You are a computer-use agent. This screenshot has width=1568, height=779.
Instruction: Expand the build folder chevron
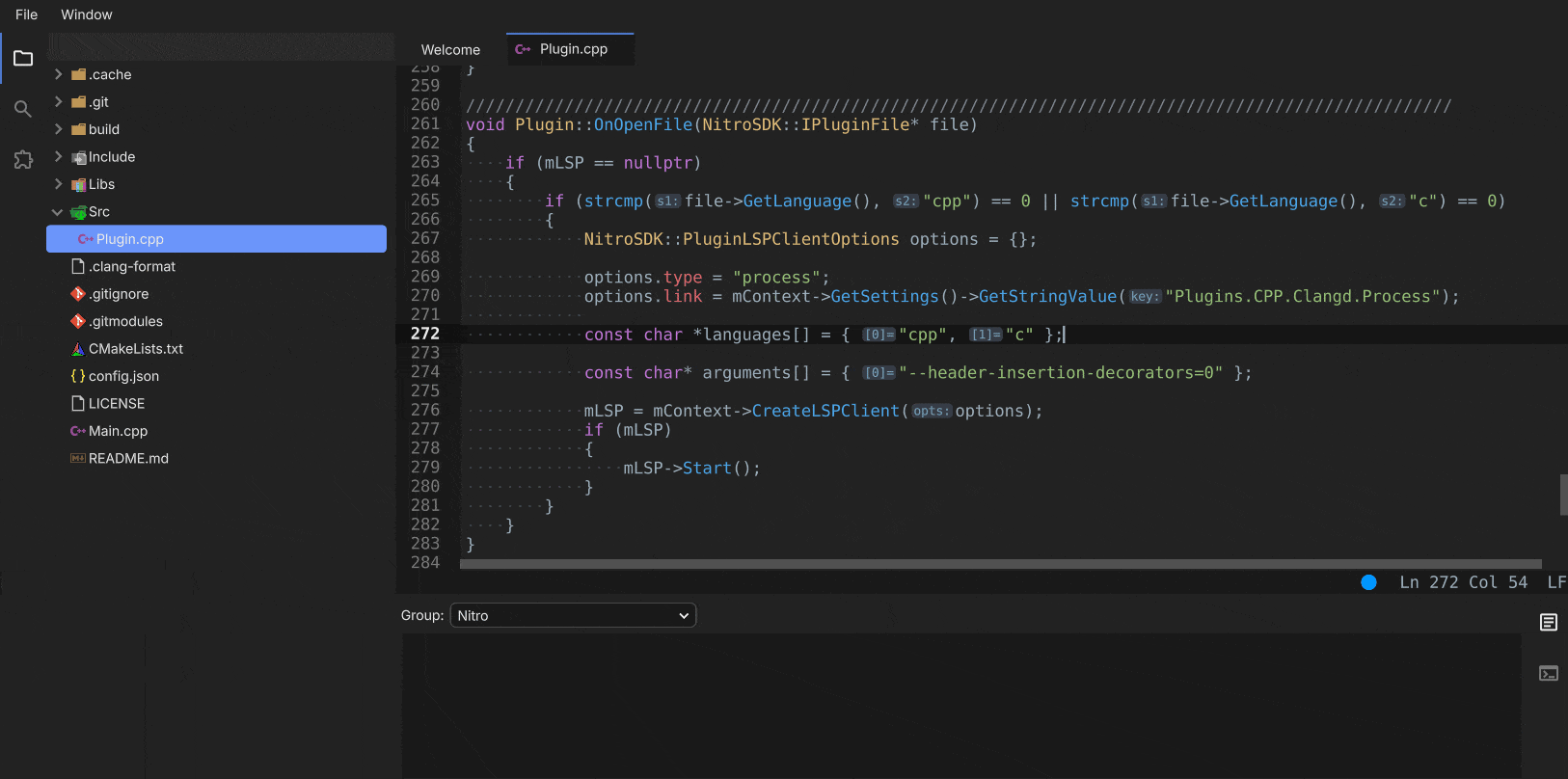(x=58, y=129)
